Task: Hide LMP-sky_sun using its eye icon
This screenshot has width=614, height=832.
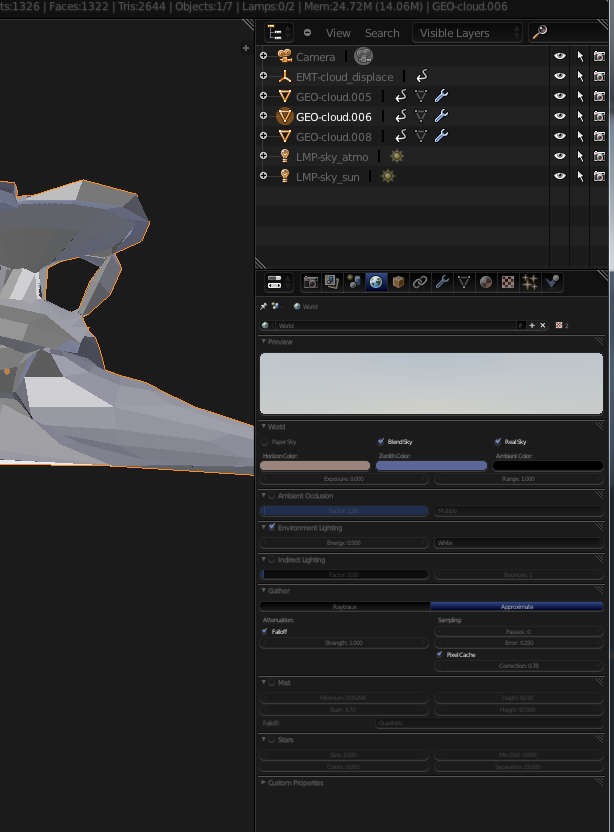Action: 559,176
